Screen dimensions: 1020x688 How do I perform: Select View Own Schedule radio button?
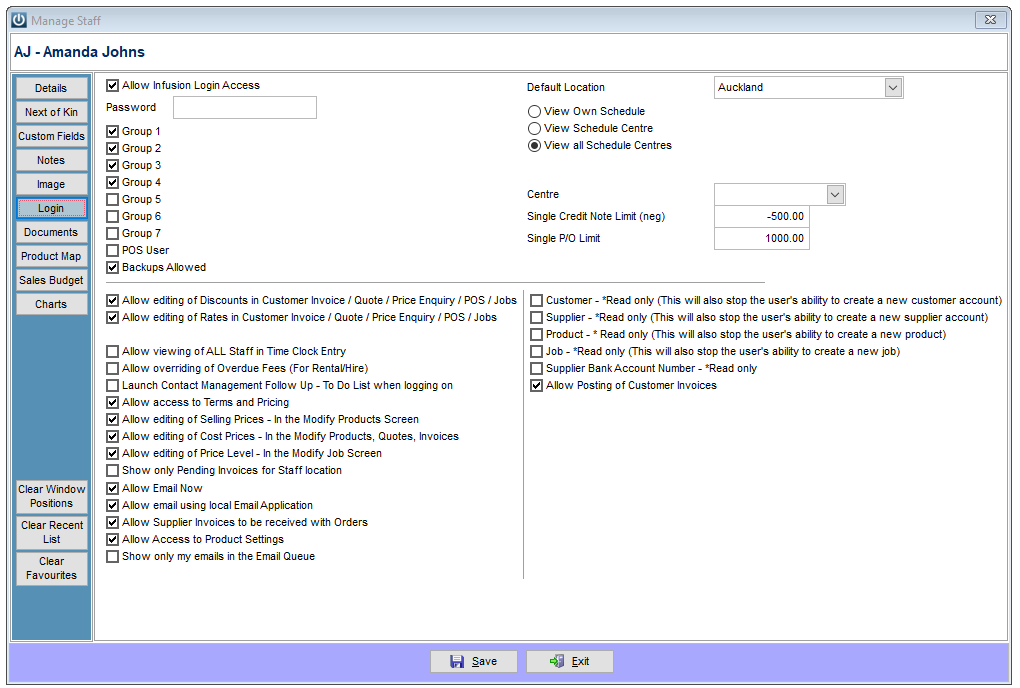pos(535,112)
